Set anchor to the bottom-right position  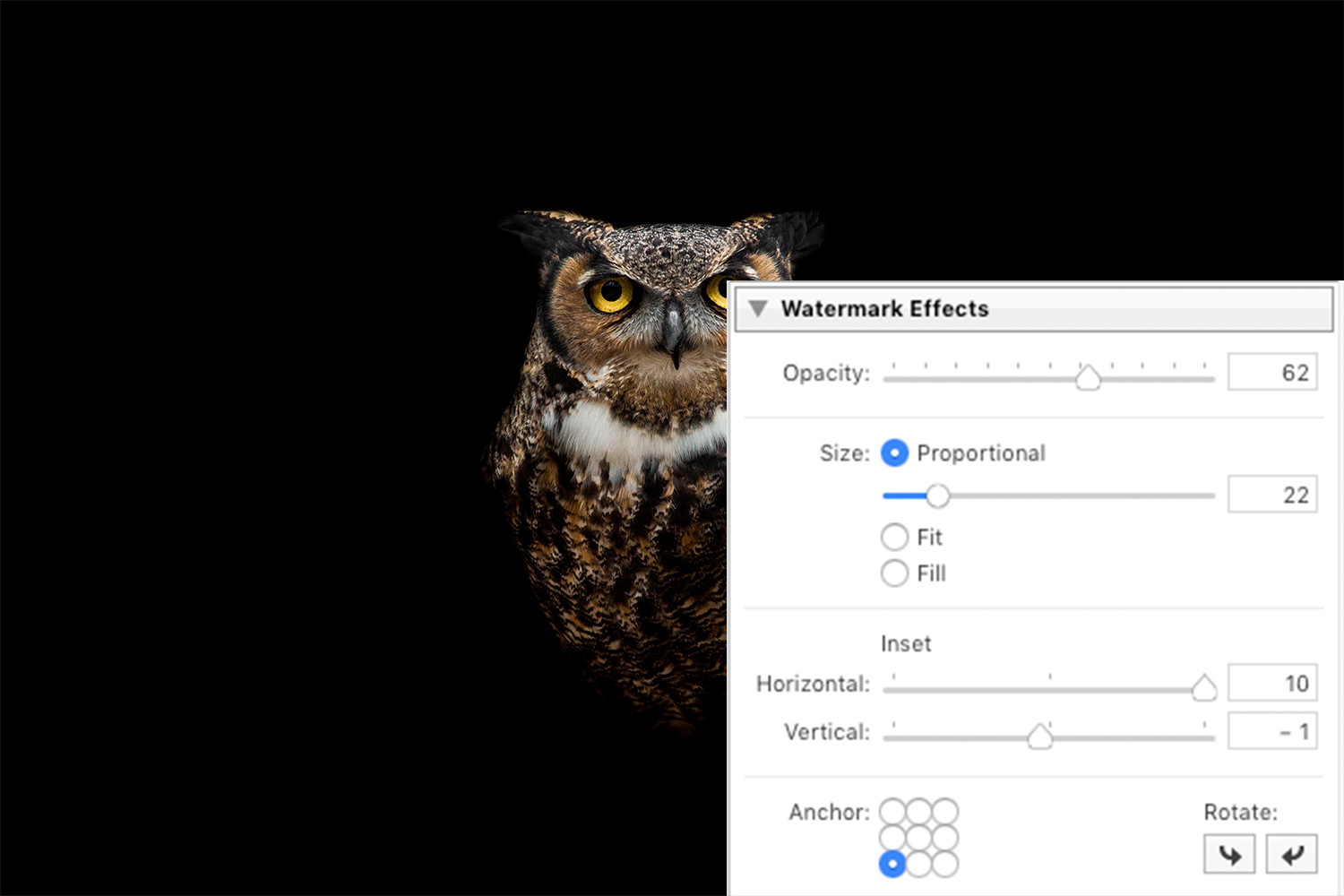945,865
